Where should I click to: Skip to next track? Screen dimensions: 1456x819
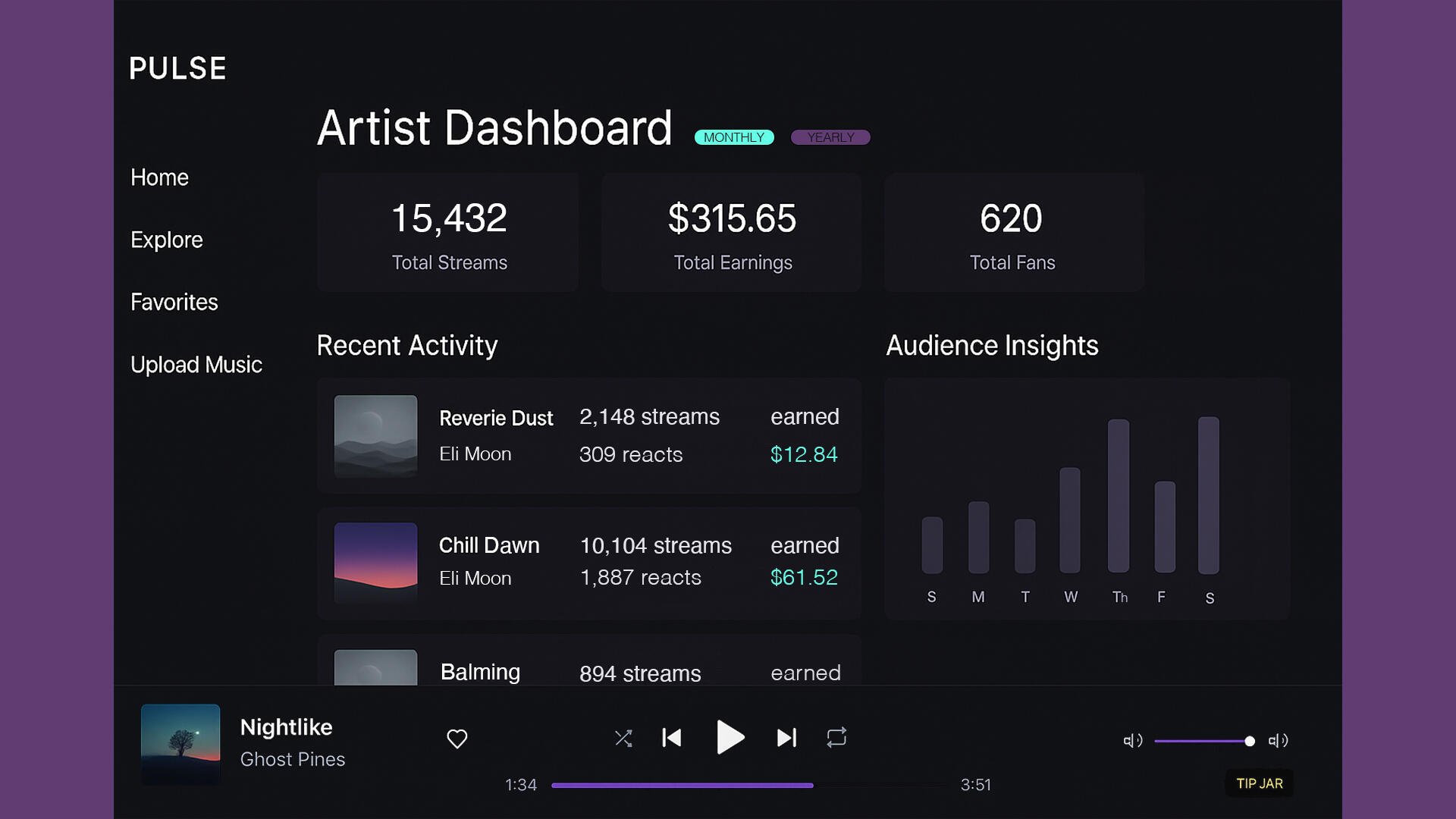click(787, 738)
